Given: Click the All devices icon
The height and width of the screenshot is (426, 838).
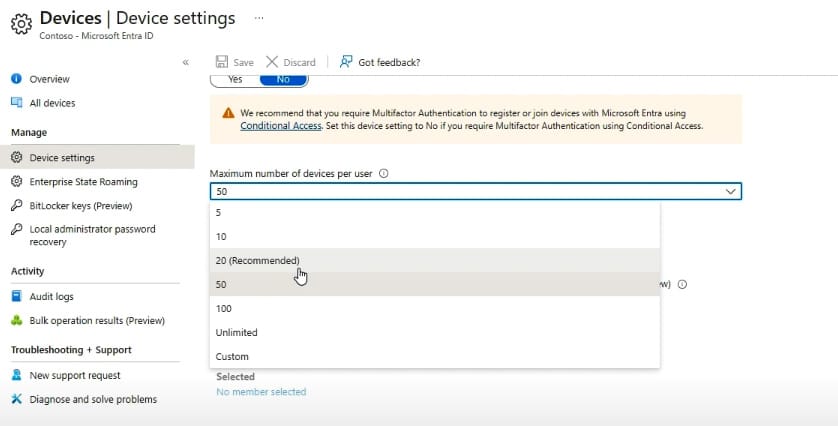Looking at the screenshot, I should (x=17, y=103).
